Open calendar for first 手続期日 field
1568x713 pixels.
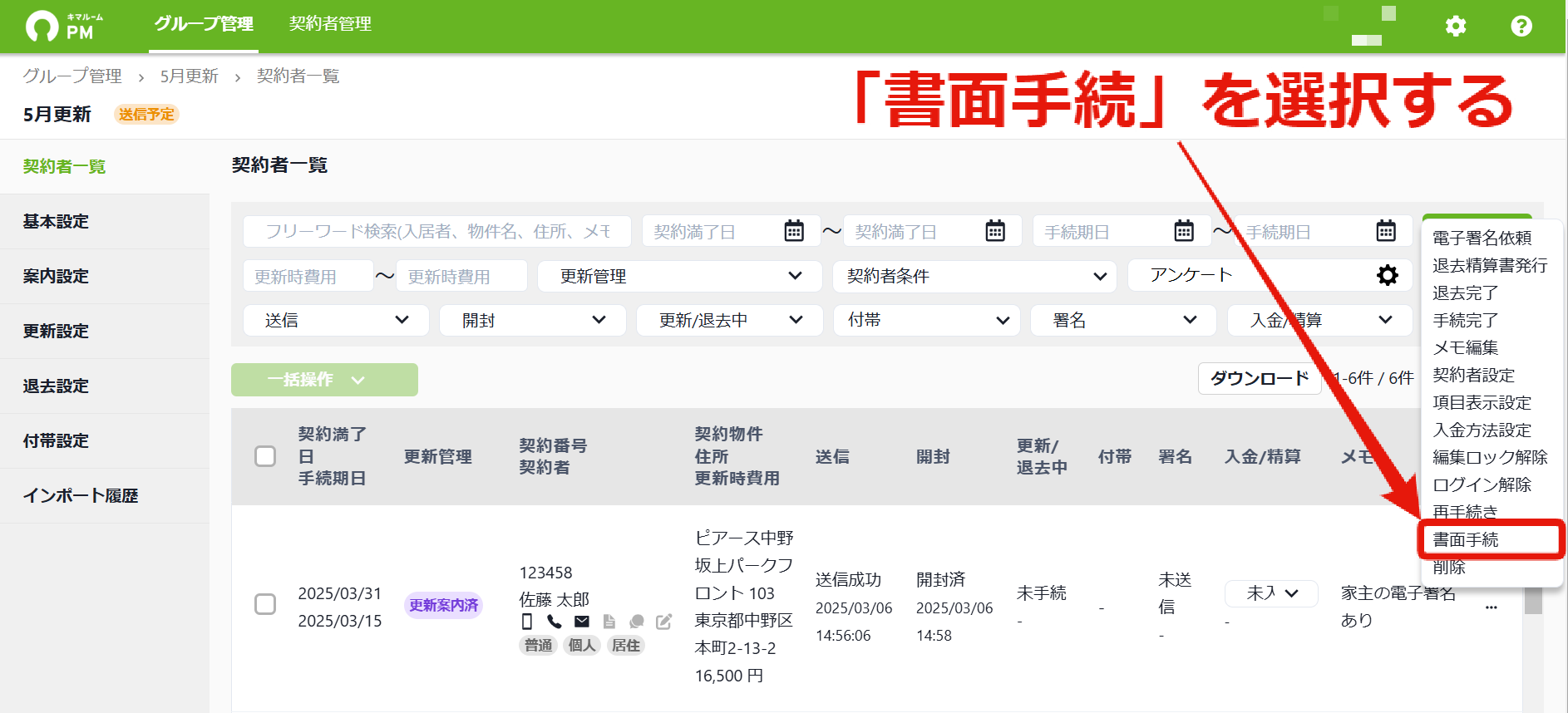coord(1184,231)
